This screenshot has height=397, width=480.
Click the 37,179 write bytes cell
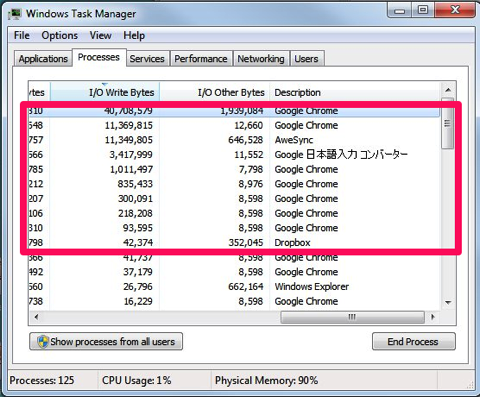[138, 272]
